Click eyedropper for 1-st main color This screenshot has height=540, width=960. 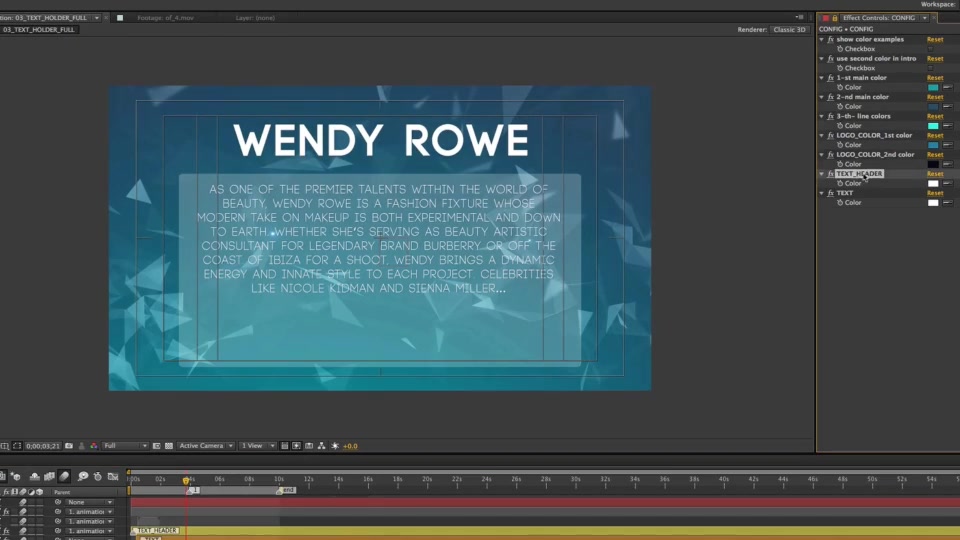[948, 87]
